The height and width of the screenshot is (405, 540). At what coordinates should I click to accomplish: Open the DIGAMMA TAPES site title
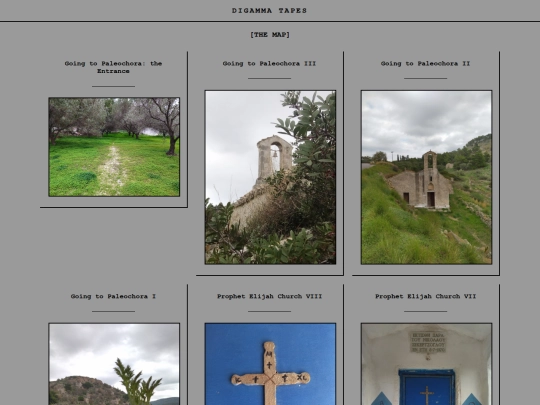(269, 11)
